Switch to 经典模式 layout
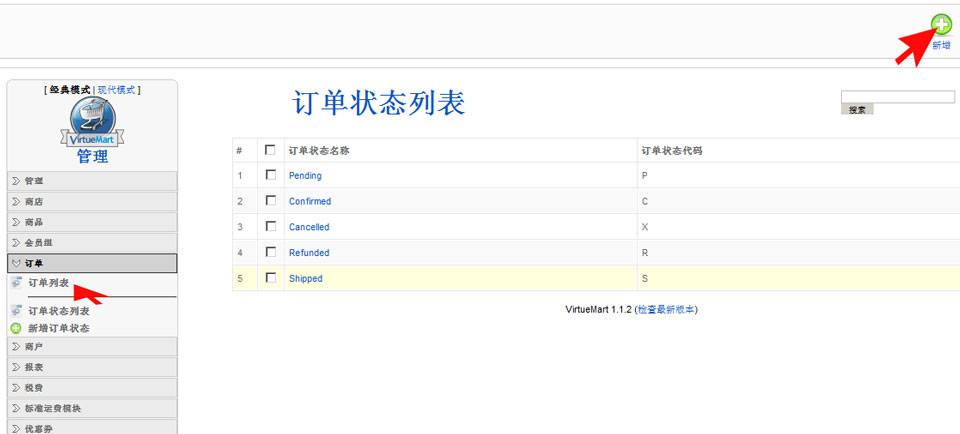 (70, 90)
